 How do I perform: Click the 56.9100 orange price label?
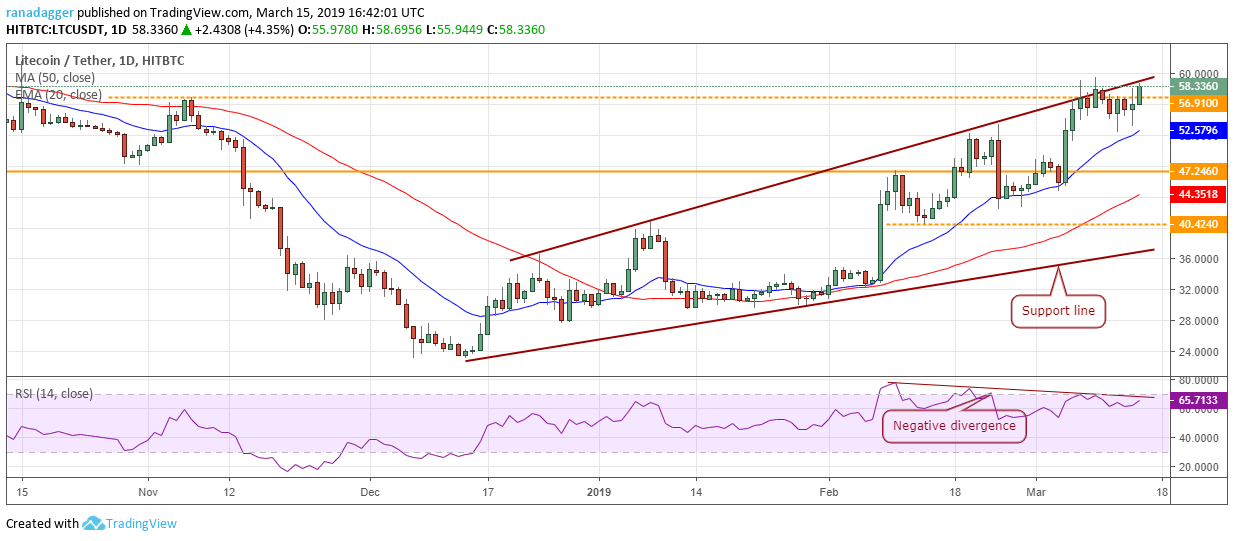point(1199,103)
